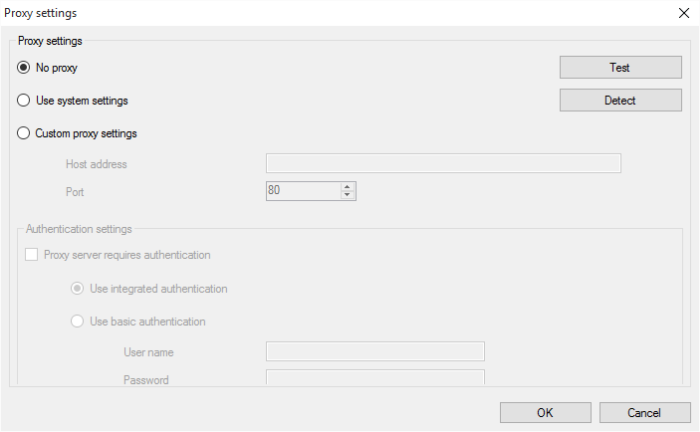This screenshot has width=700, height=432.
Task: Close the Proxy settings dialog
Action: [x=682, y=13]
